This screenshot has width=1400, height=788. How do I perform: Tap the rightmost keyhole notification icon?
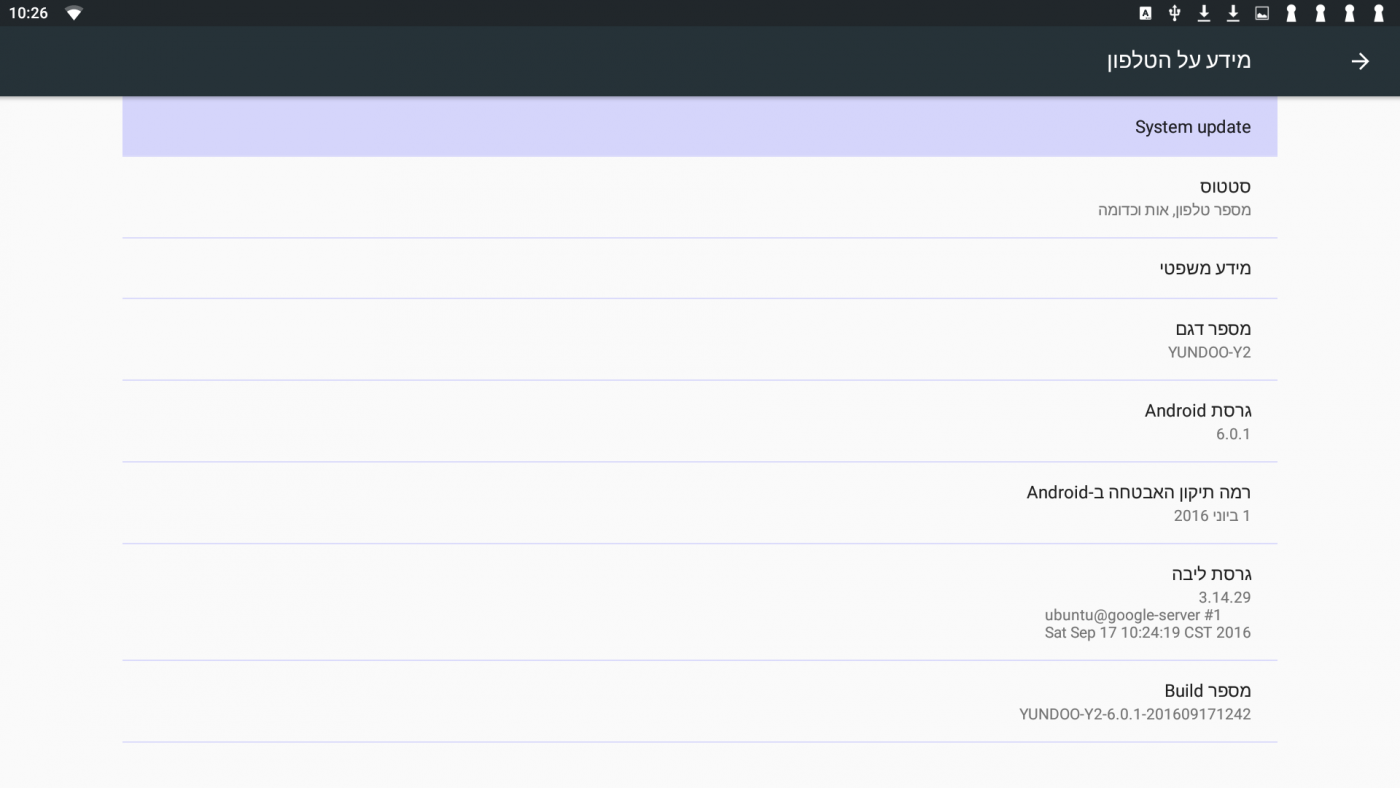(x=1378, y=13)
